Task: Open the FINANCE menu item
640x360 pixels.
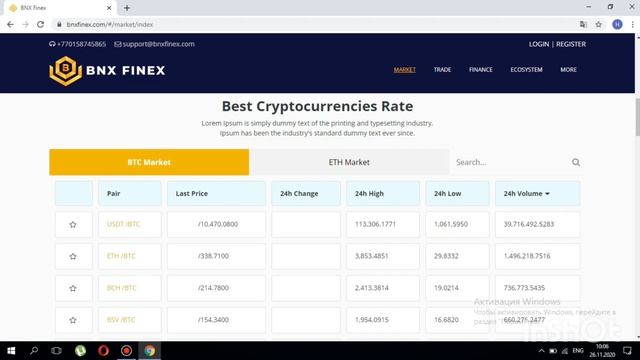Action: (481, 70)
